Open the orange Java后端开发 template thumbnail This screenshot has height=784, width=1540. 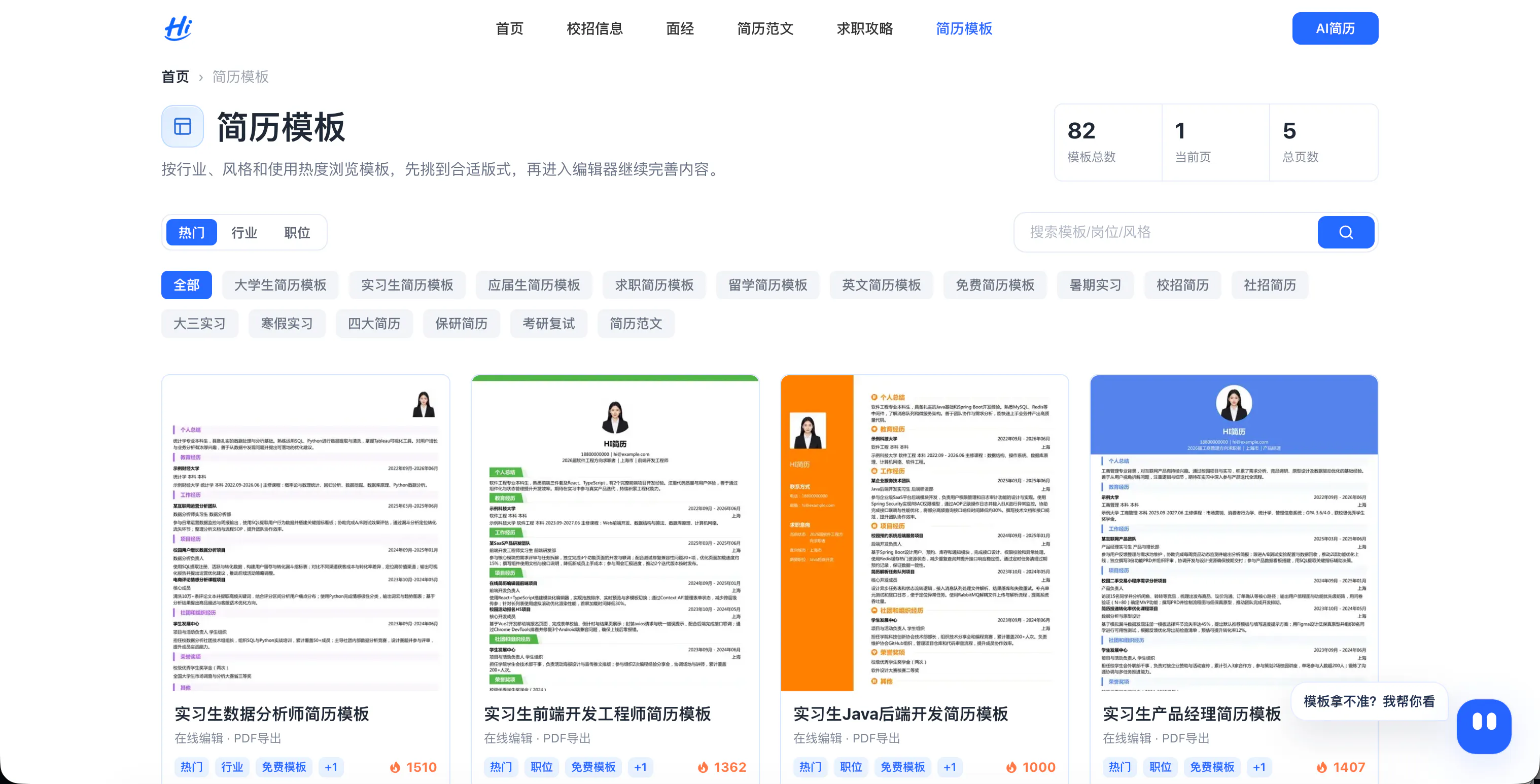924,533
